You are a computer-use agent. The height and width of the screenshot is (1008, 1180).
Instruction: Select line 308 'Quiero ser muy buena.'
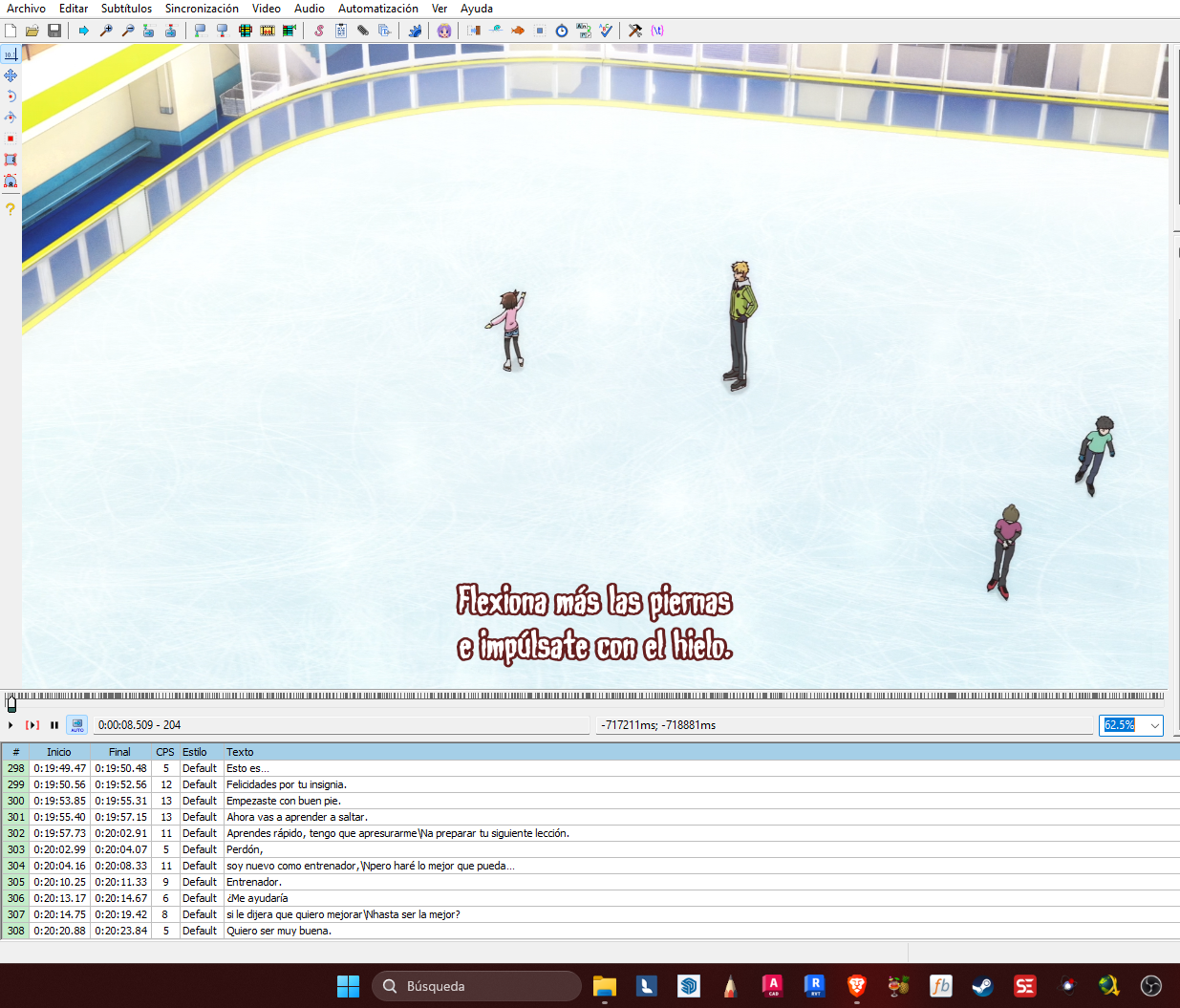coord(590,931)
